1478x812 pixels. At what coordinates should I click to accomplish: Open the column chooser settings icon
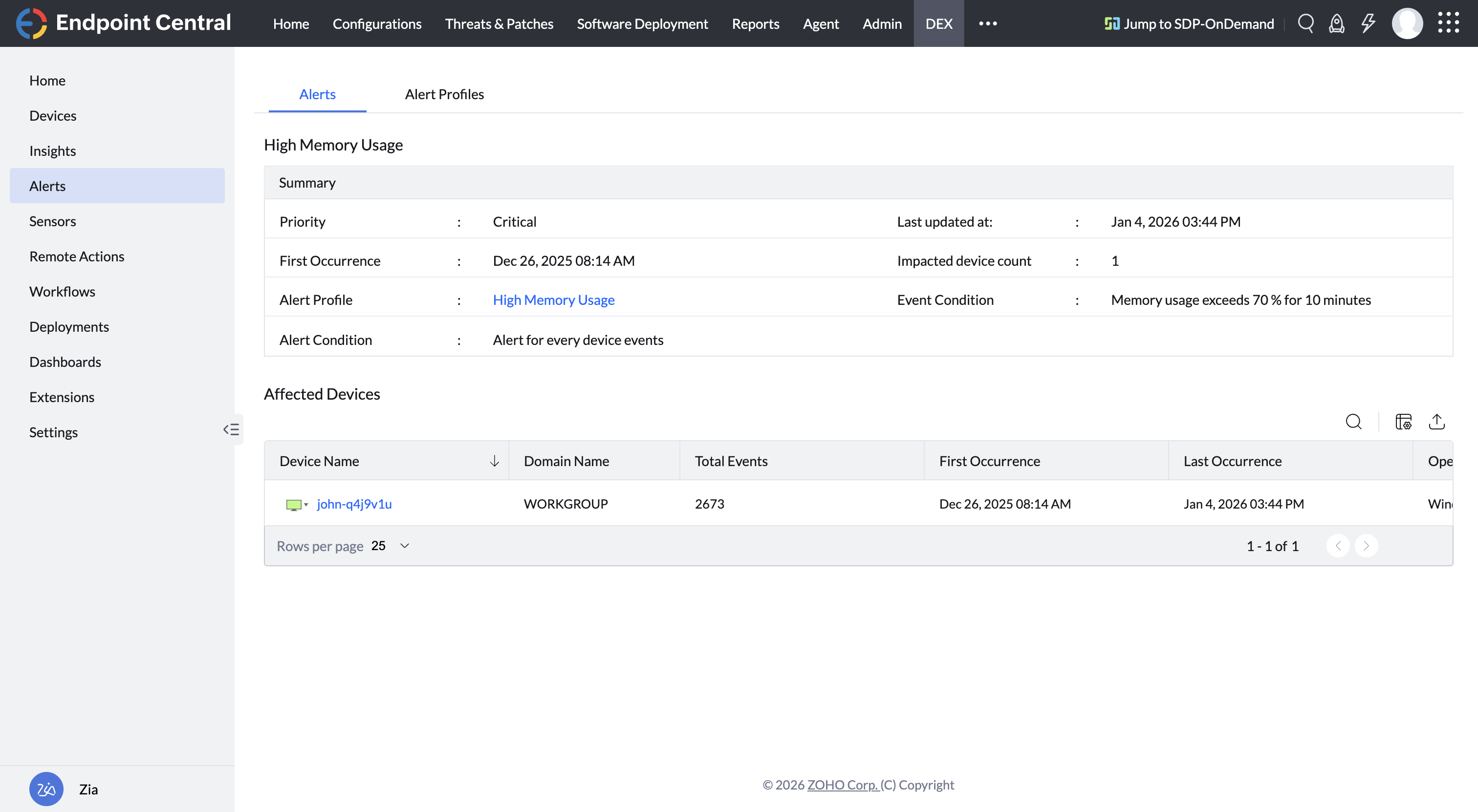1403,422
